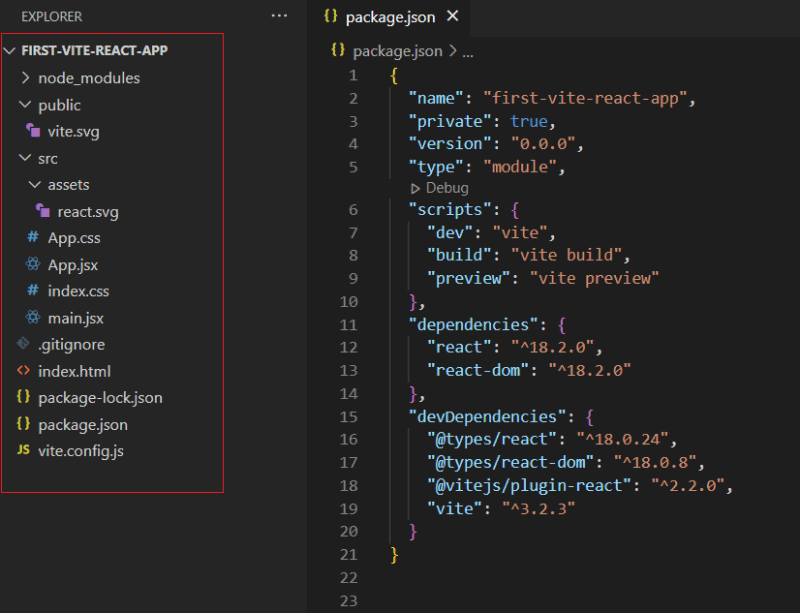Open the index.css file
The height and width of the screenshot is (613, 800).
coord(79,291)
